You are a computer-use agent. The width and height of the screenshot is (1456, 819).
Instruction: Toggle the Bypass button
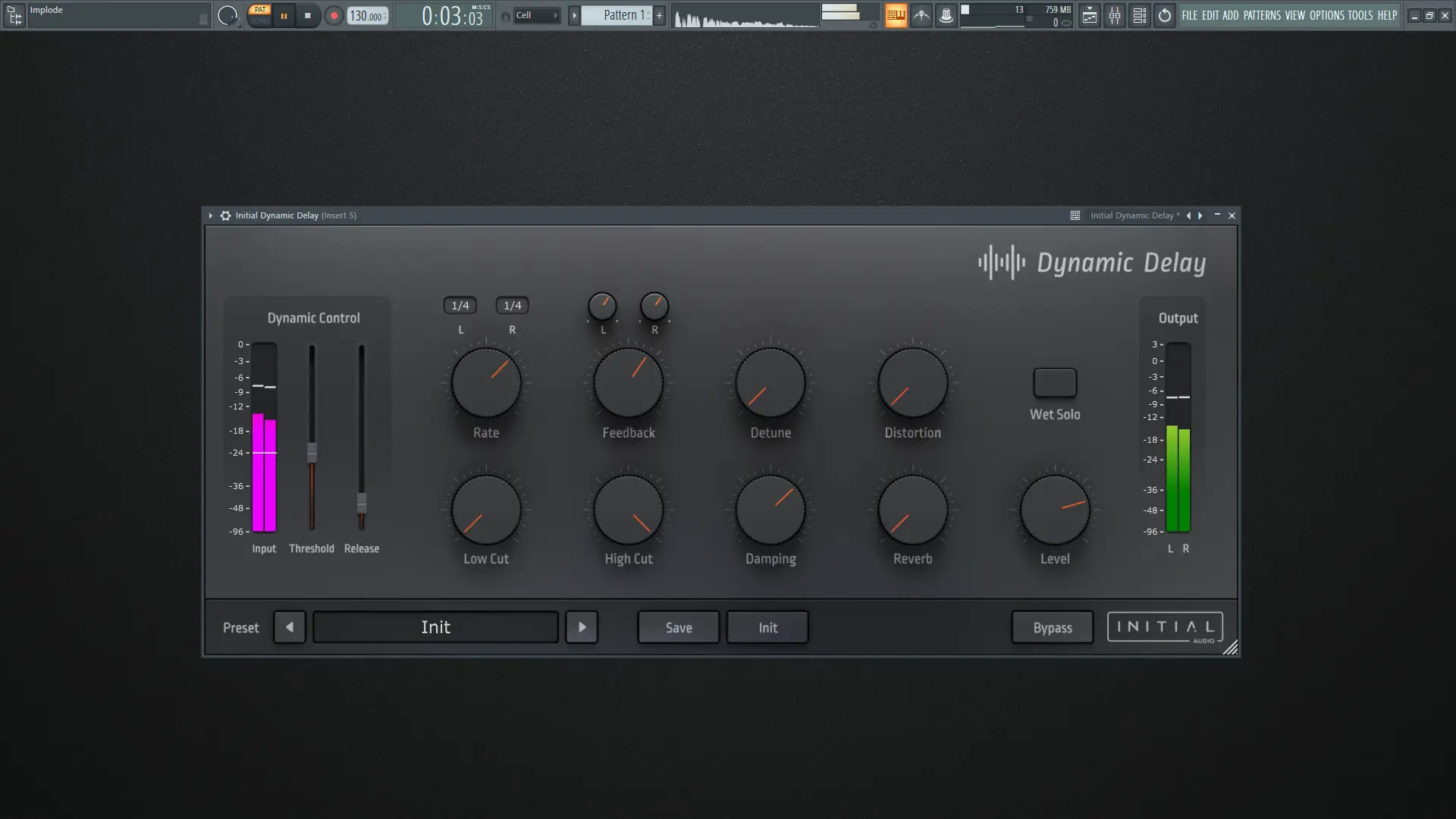click(x=1052, y=627)
